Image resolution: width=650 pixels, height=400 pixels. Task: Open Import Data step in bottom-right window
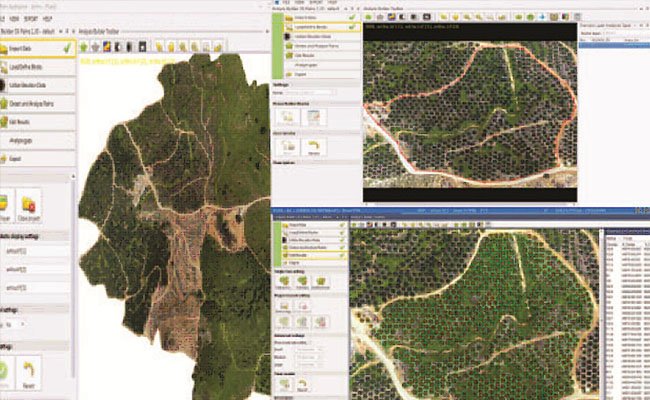coord(314,225)
